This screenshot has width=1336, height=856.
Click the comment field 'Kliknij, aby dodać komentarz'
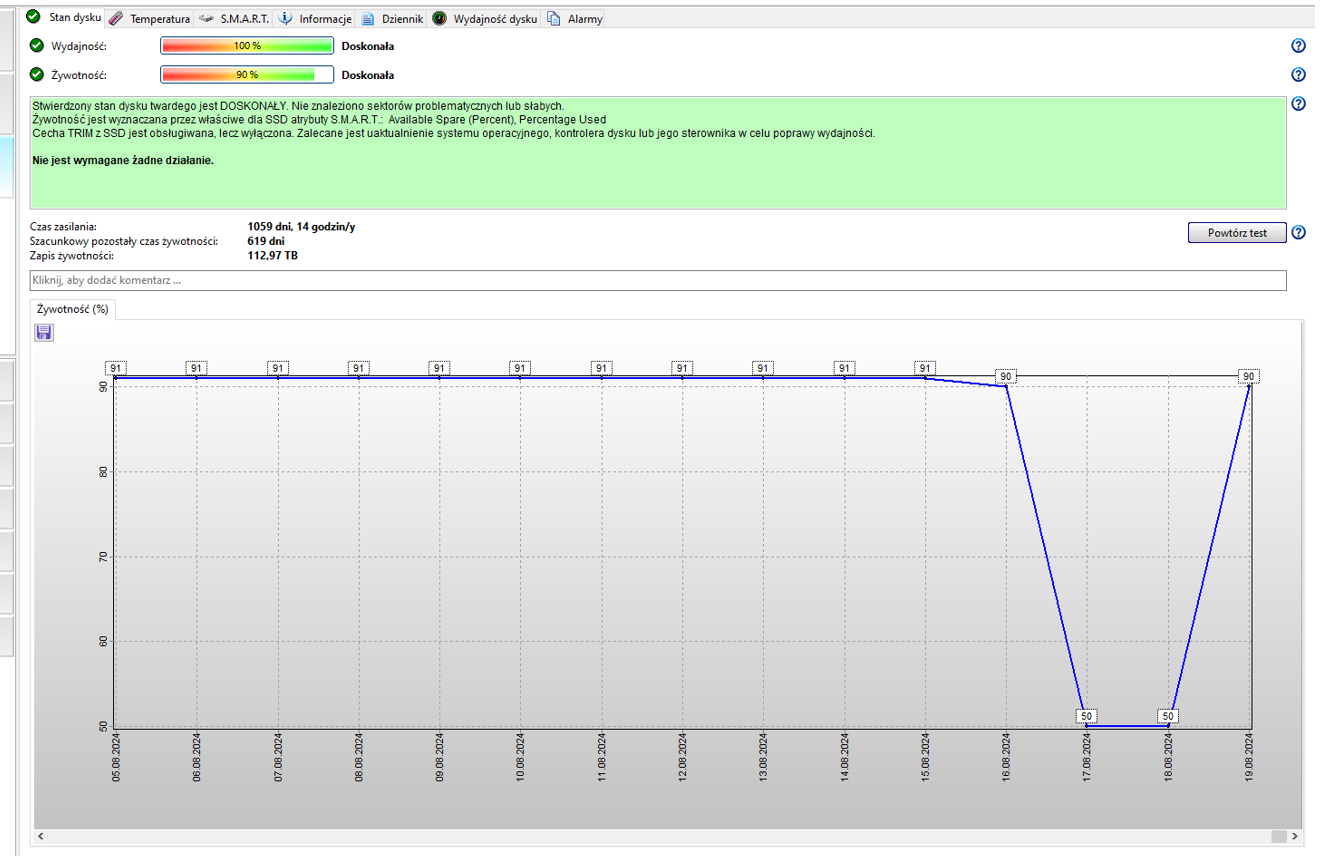point(658,280)
